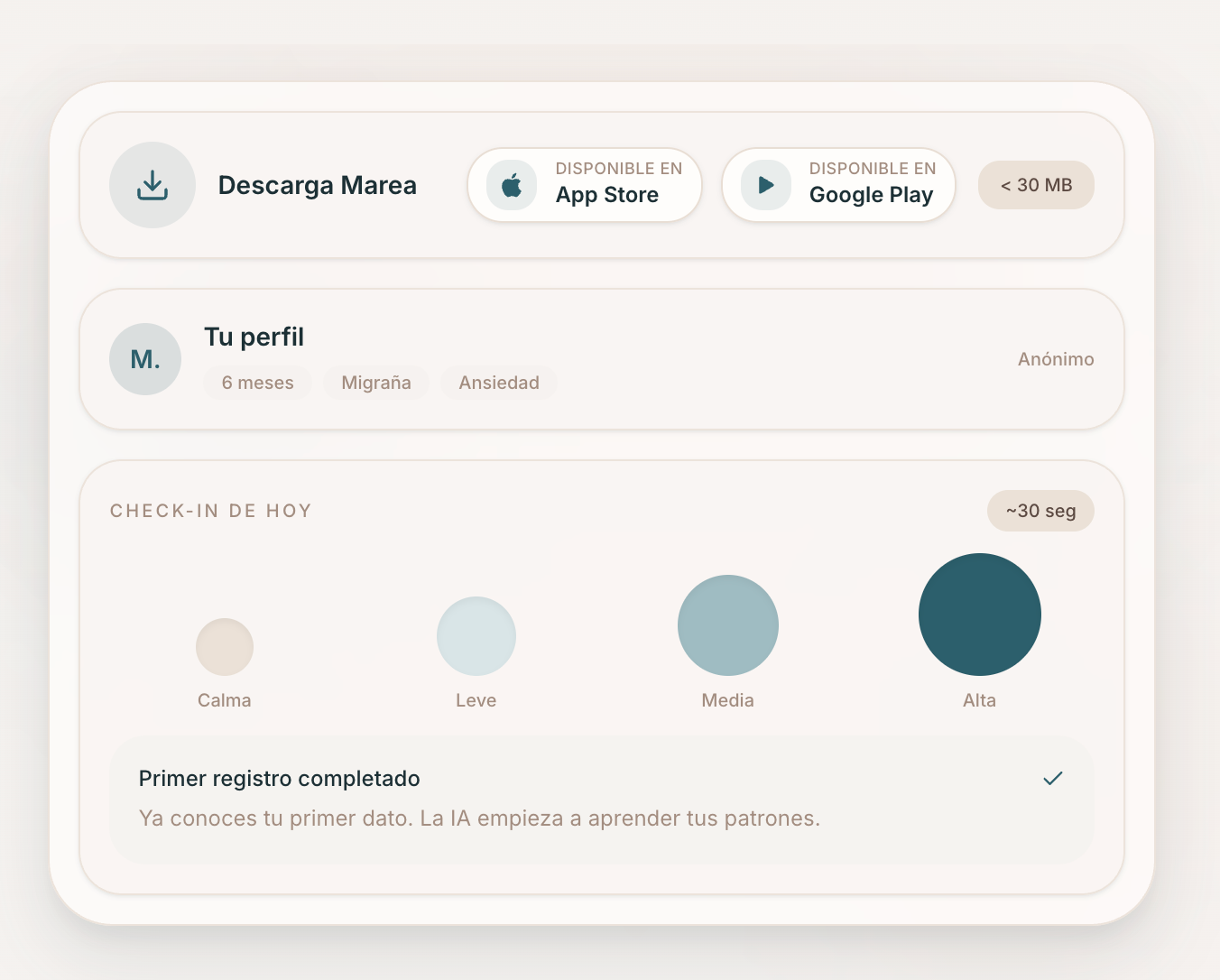Click the ~30 seg badge
The width and height of the screenshot is (1220, 980).
pyautogui.click(x=1040, y=511)
